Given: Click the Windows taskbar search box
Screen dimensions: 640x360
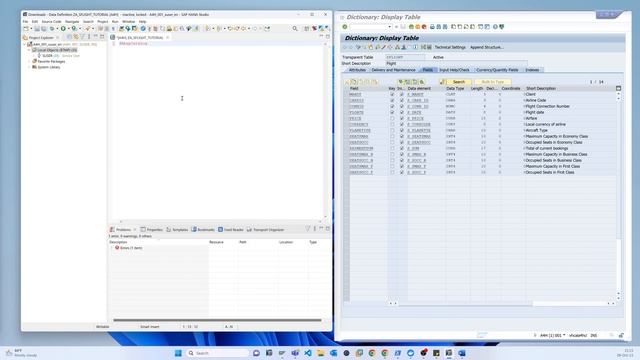Looking at the screenshot, I should tap(218, 353).
